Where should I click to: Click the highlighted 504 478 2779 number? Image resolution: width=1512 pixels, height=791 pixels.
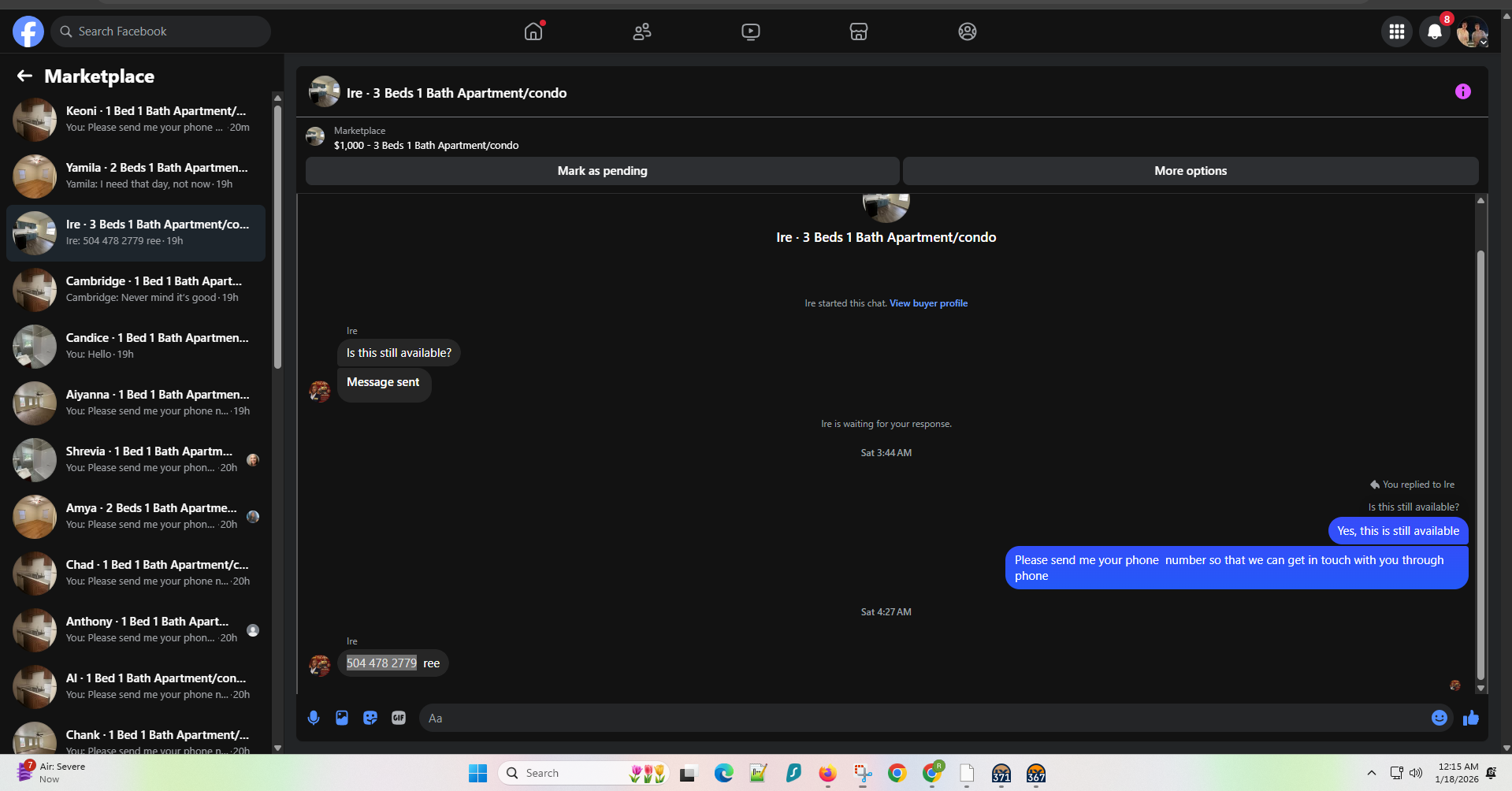381,663
